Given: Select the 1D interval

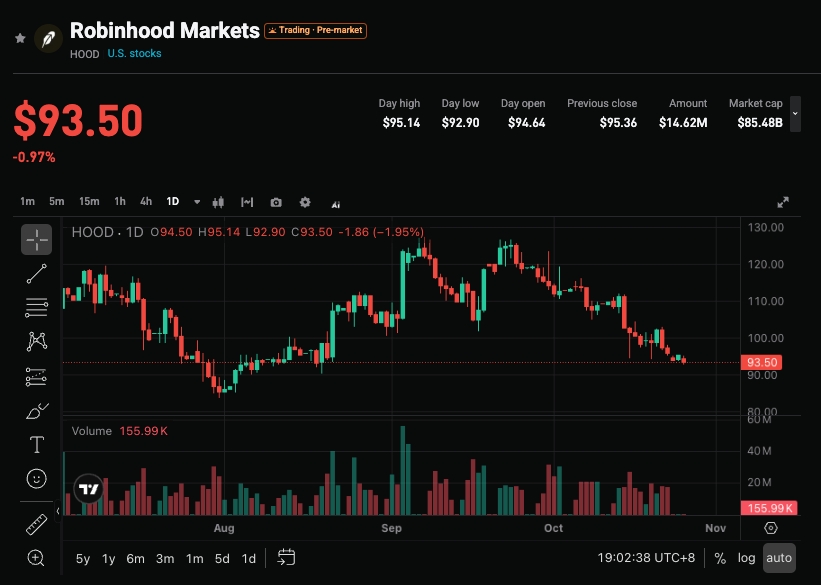Looking at the screenshot, I should (x=173, y=202).
